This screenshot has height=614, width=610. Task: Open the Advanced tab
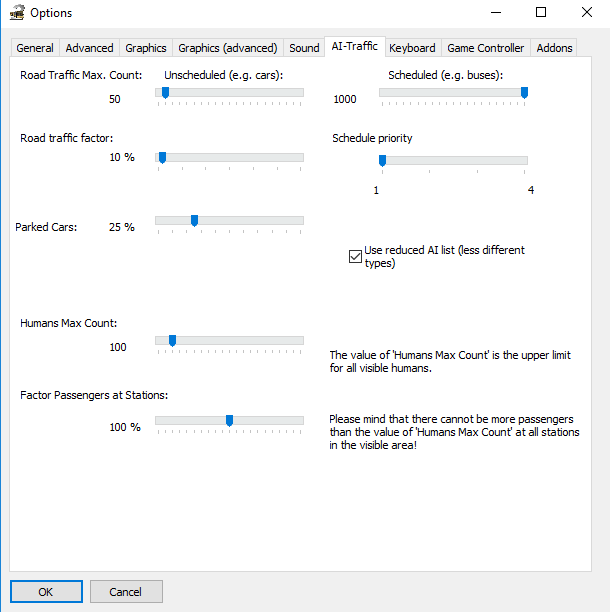pyautogui.click(x=90, y=48)
